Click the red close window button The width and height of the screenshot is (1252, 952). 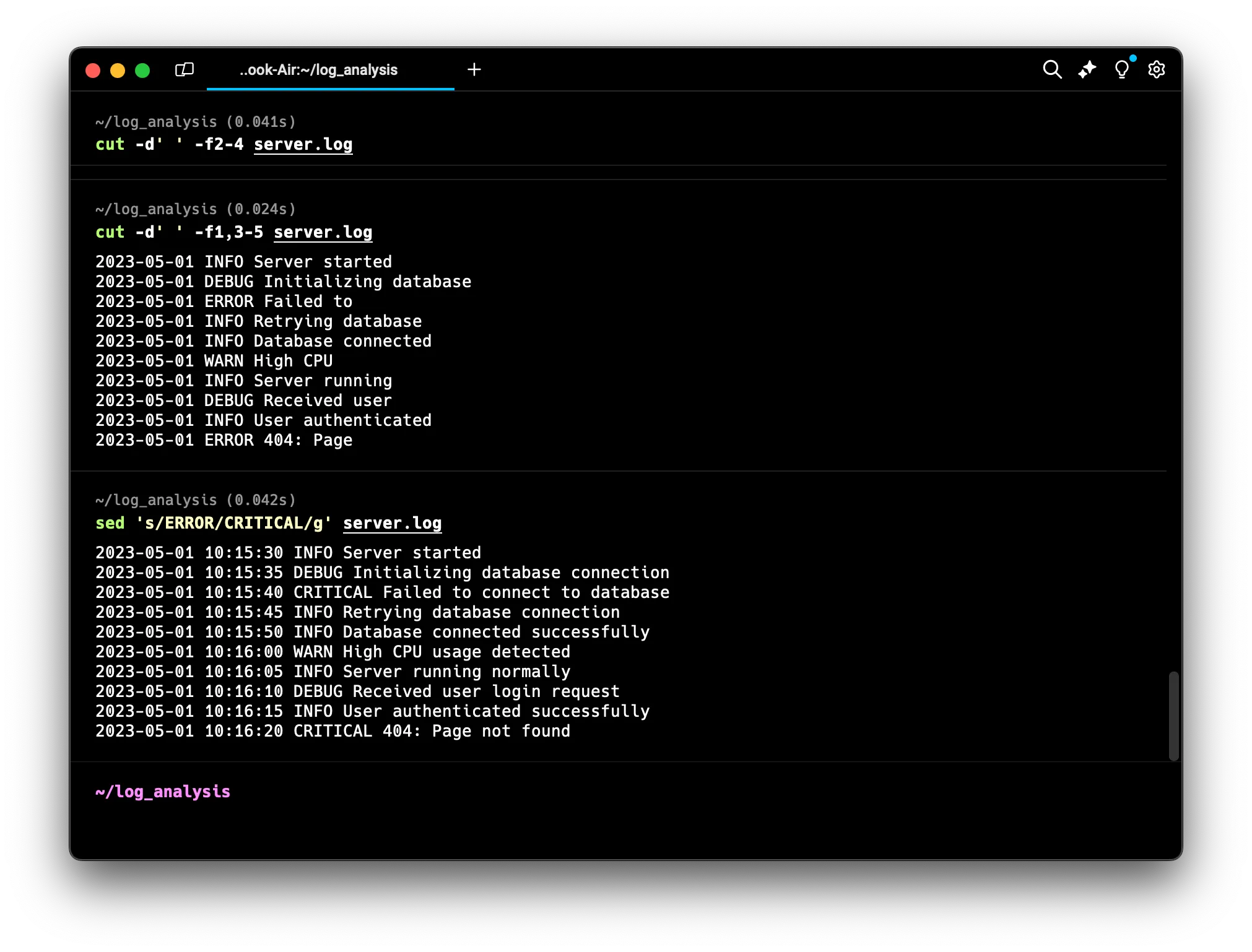[x=93, y=71]
